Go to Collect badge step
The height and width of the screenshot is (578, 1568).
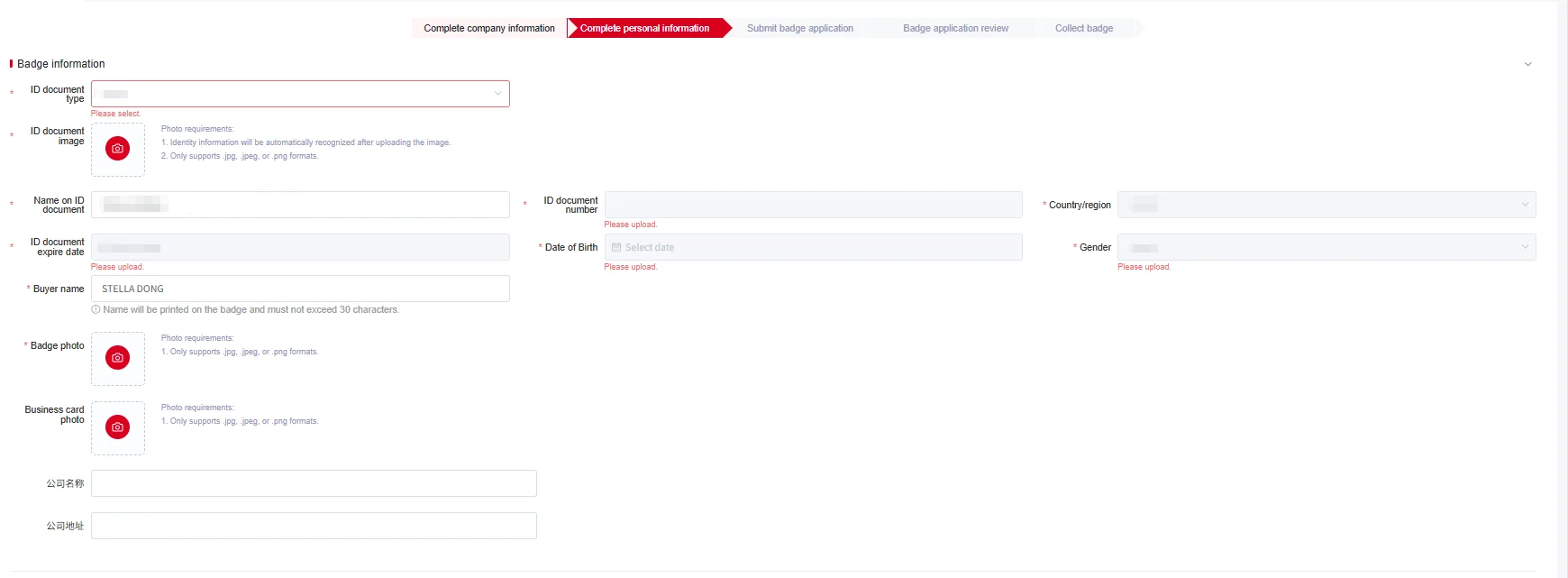[x=1084, y=28]
